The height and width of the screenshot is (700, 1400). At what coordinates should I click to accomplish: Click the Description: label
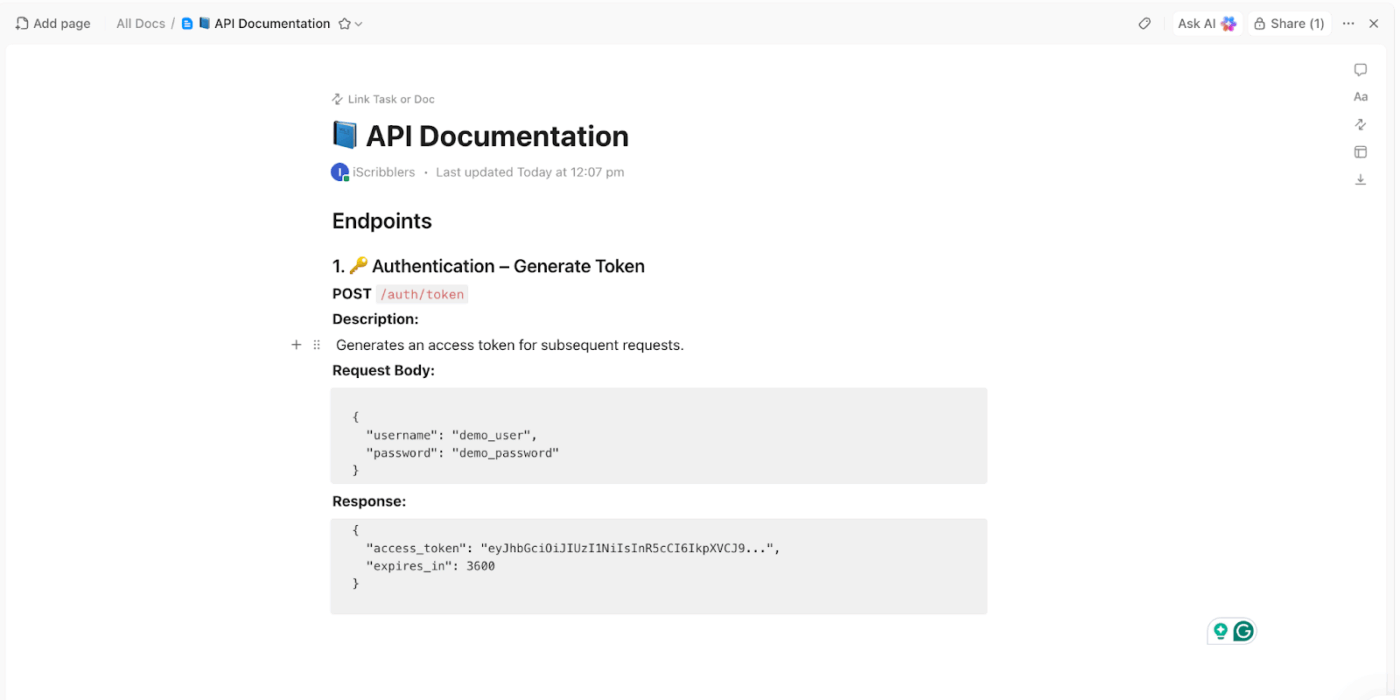pos(375,319)
